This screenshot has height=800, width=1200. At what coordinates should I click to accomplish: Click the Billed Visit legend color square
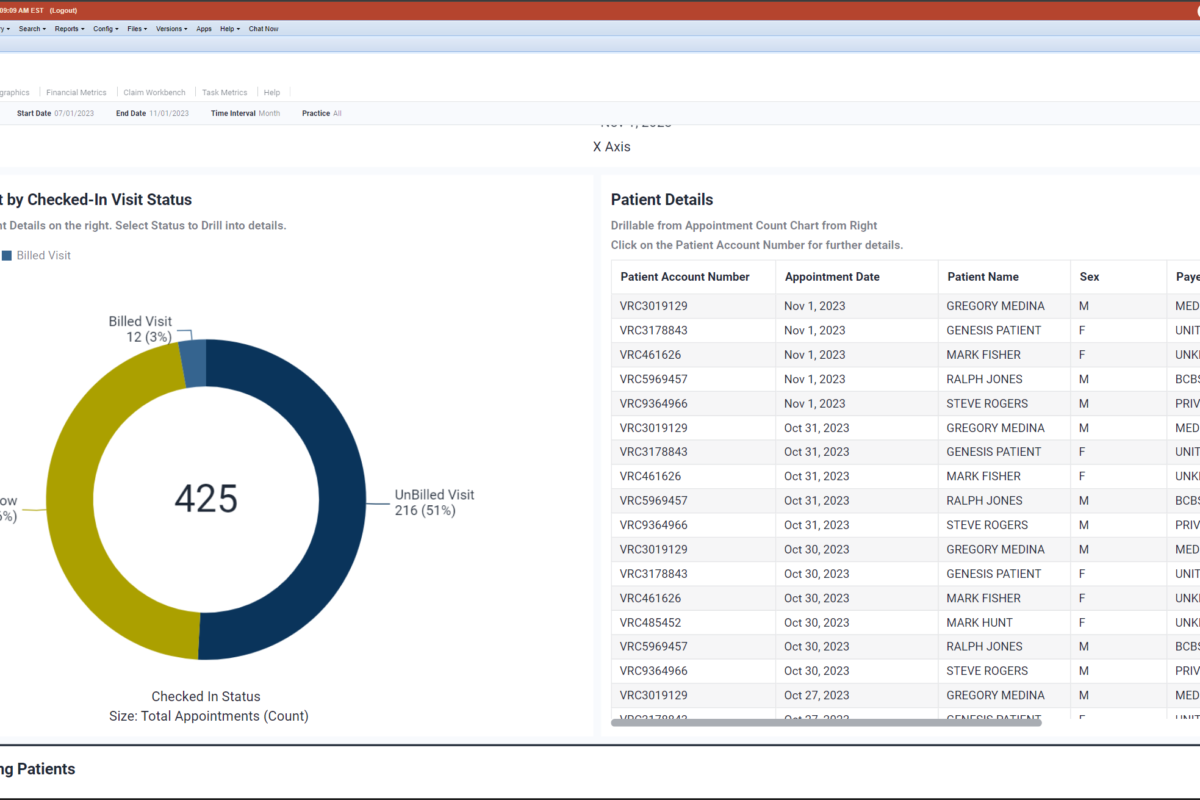click(7, 256)
